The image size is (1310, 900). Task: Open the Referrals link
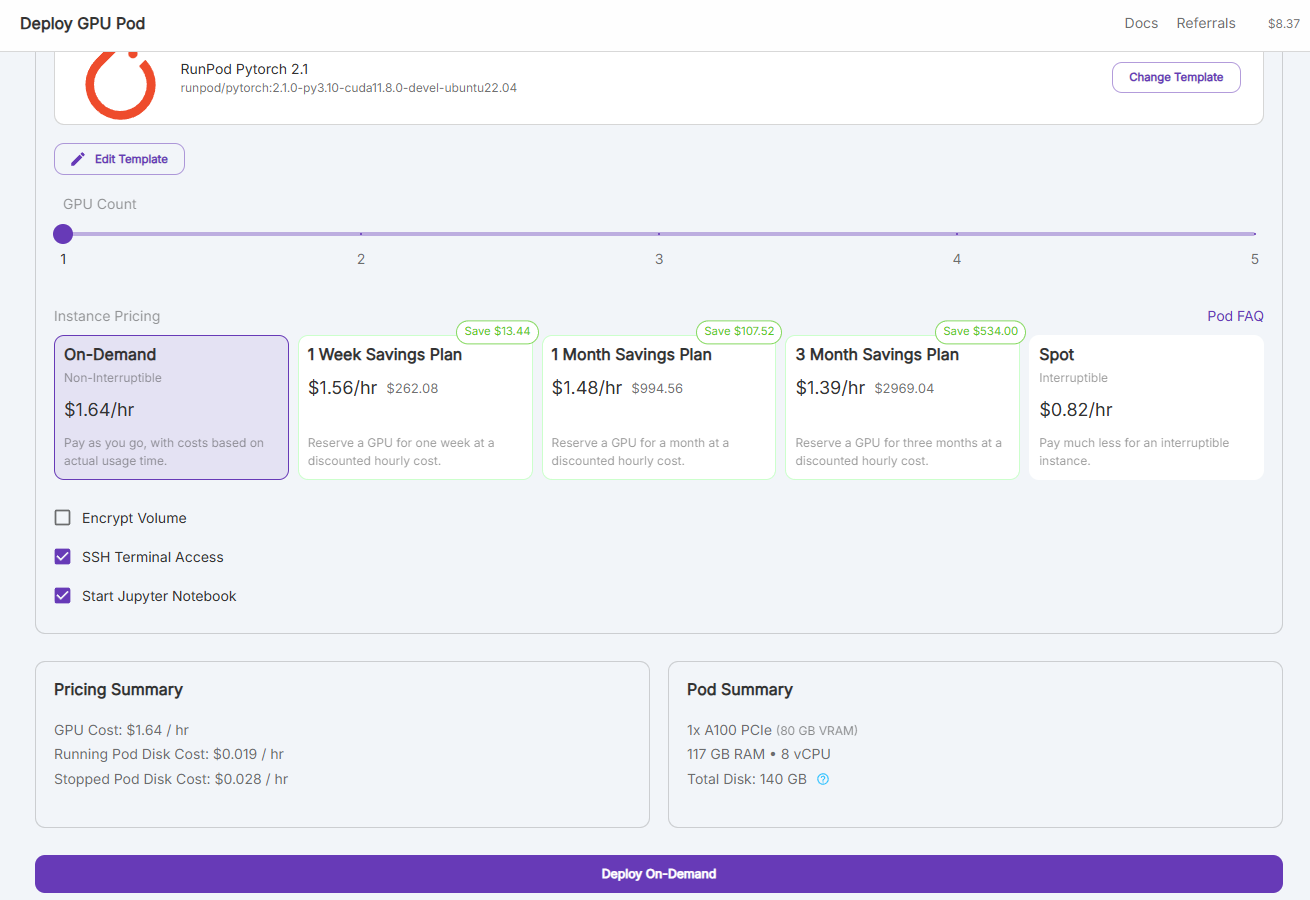(1206, 23)
